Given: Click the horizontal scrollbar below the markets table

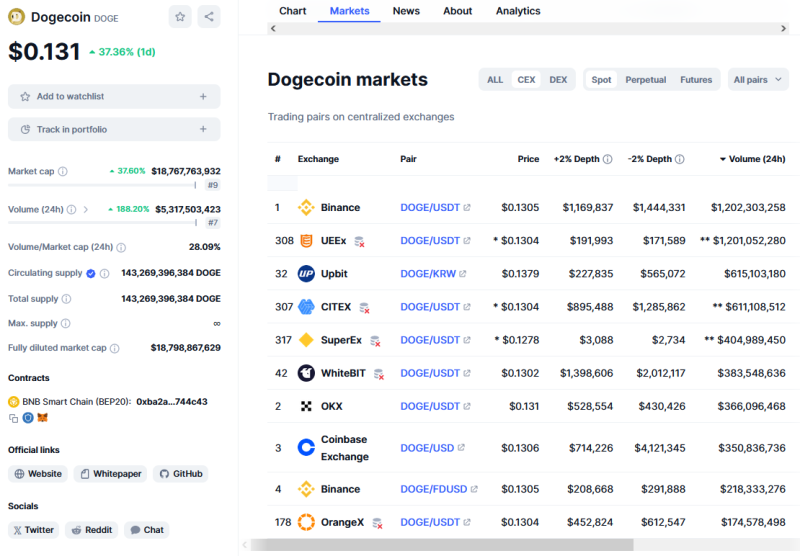Looking at the screenshot, I should (442, 545).
